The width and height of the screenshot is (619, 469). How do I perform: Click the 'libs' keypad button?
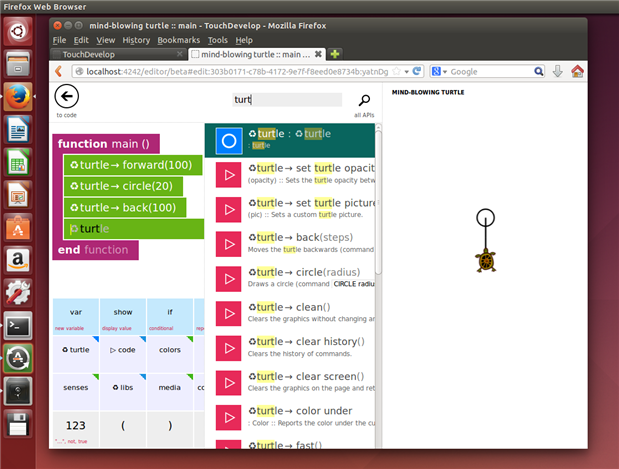click(123, 392)
